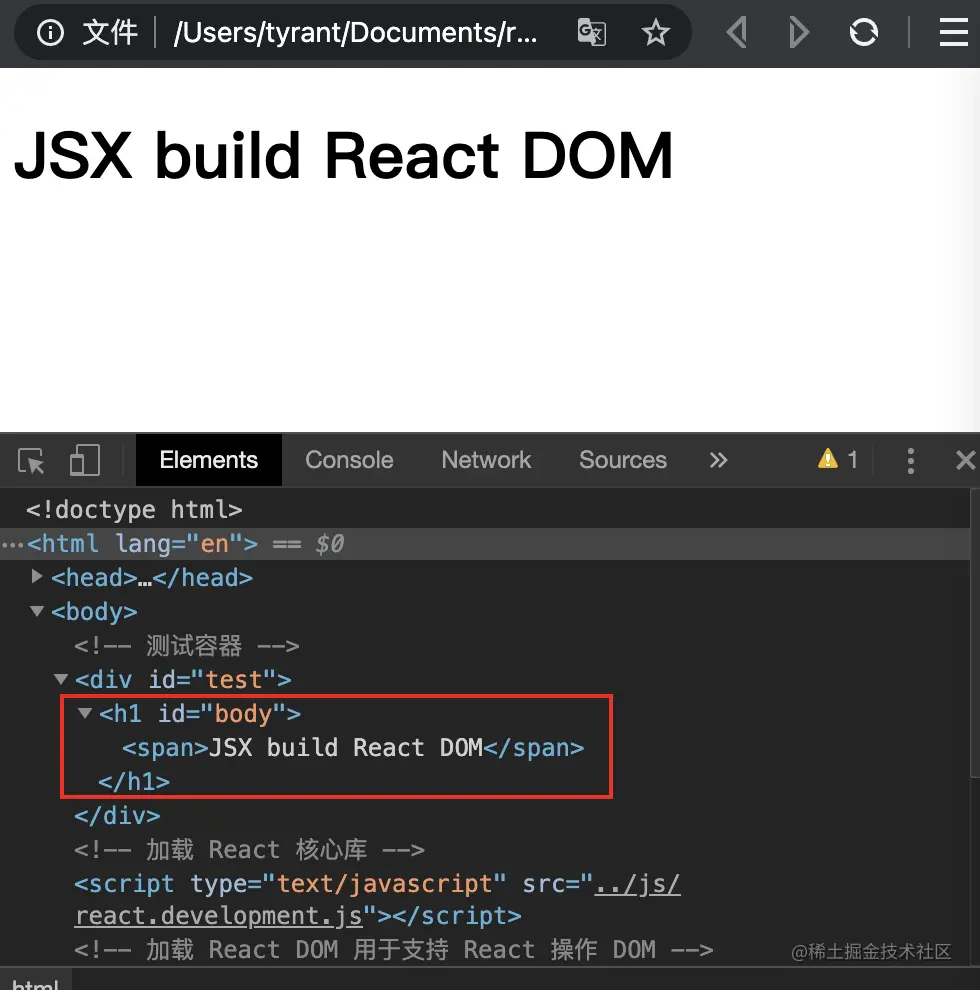
Task: Select the span JSX build React DOM line
Action: click(353, 748)
